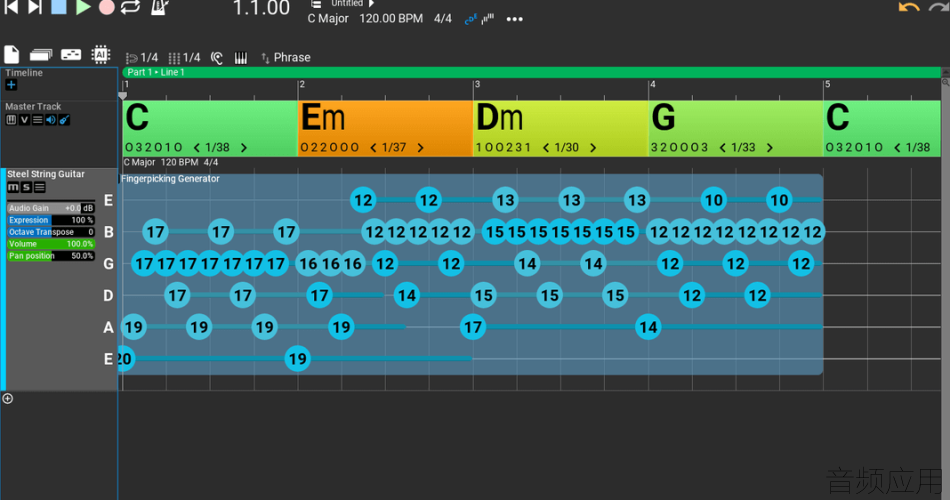Open the phrase pattern block icon

pos(71,55)
